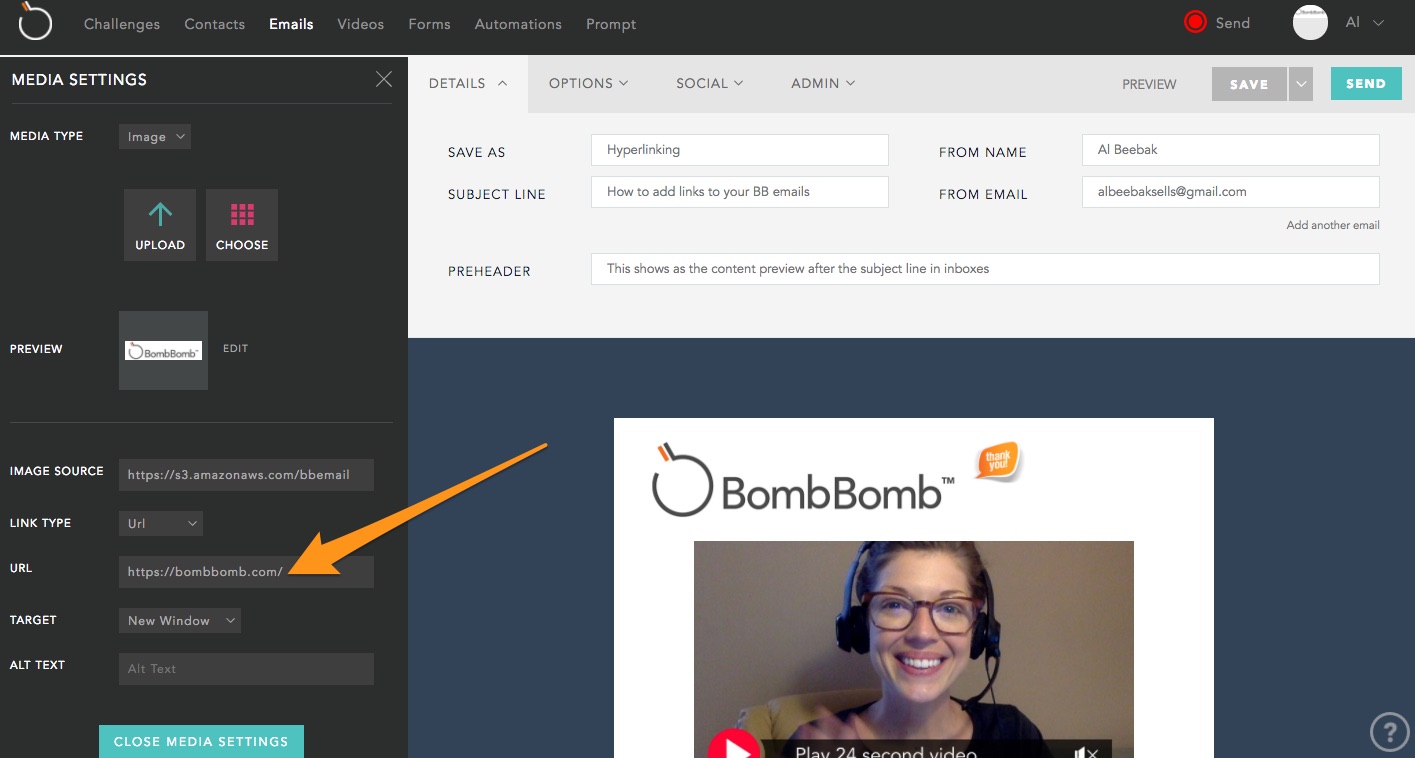Click the teal SEND button
1415x758 pixels.
coord(1365,84)
